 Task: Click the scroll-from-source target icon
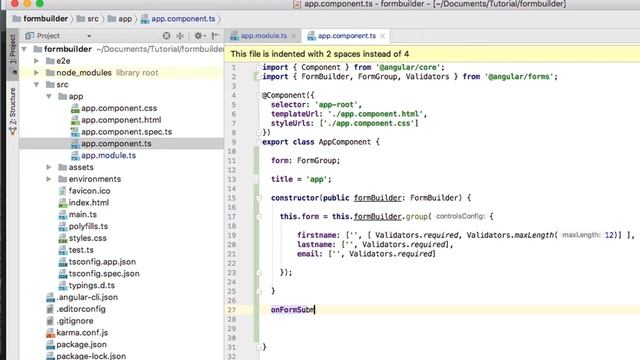click(x=167, y=36)
